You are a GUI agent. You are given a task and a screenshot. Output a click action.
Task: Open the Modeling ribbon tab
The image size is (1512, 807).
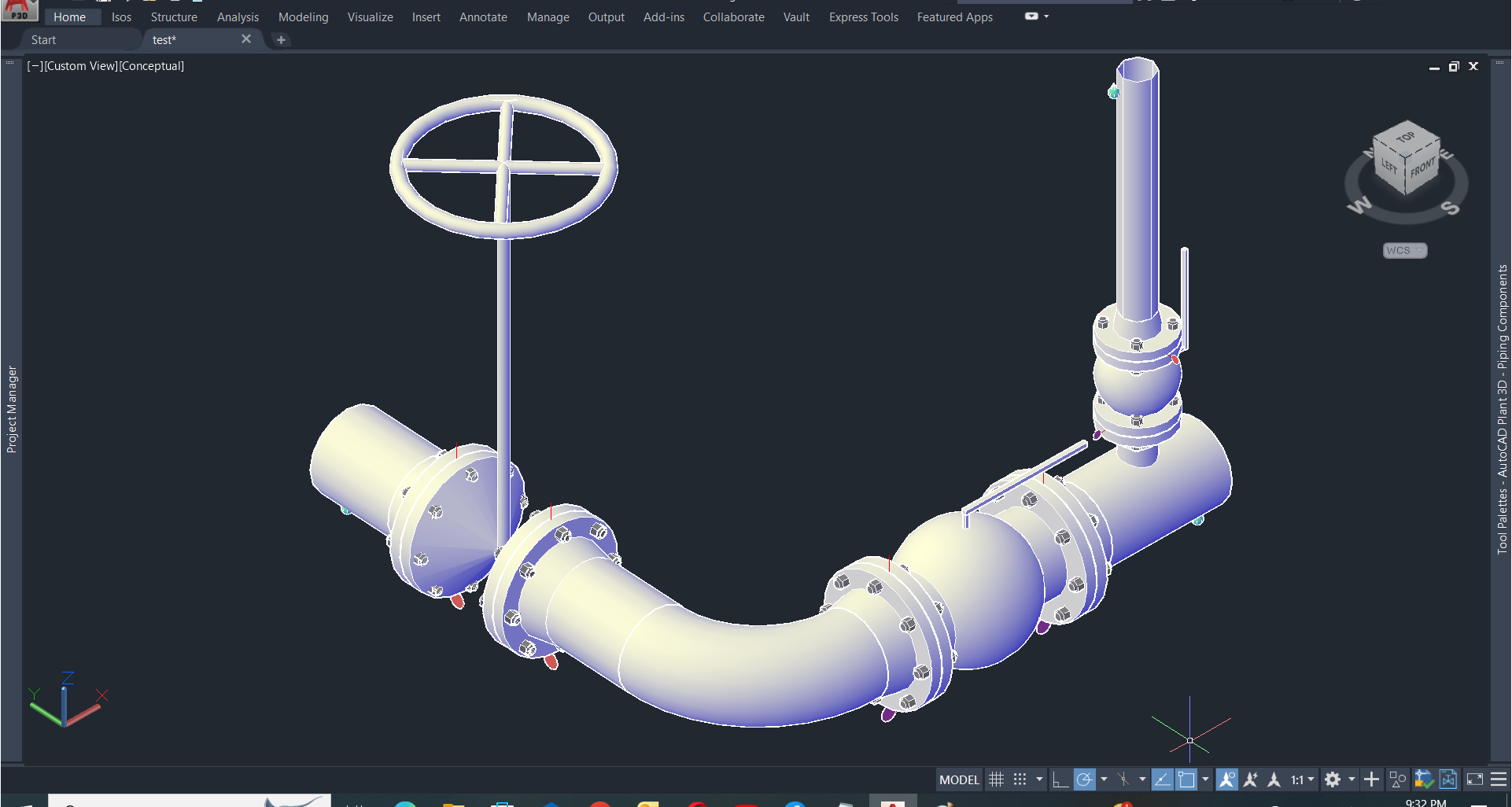coord(303,17)
